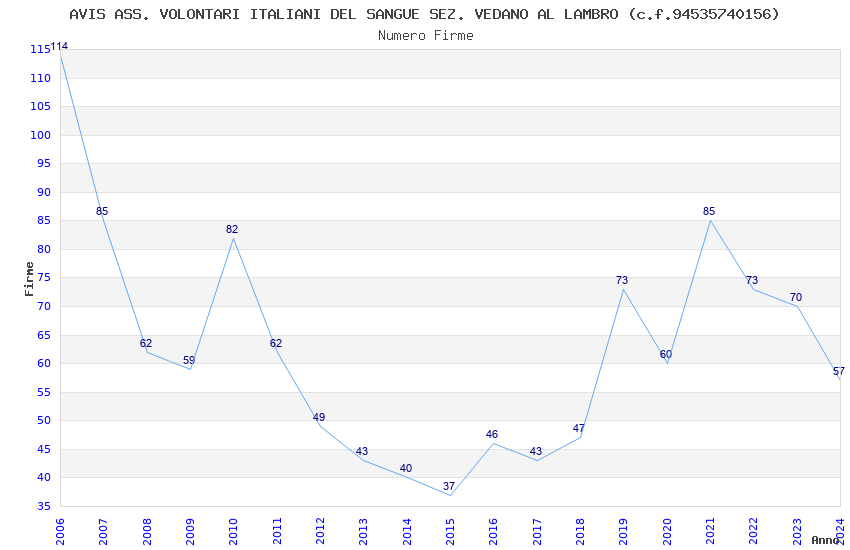
Task: Click the x-axis year 2009
Action: pyautogui.click(x=190, y=532)
